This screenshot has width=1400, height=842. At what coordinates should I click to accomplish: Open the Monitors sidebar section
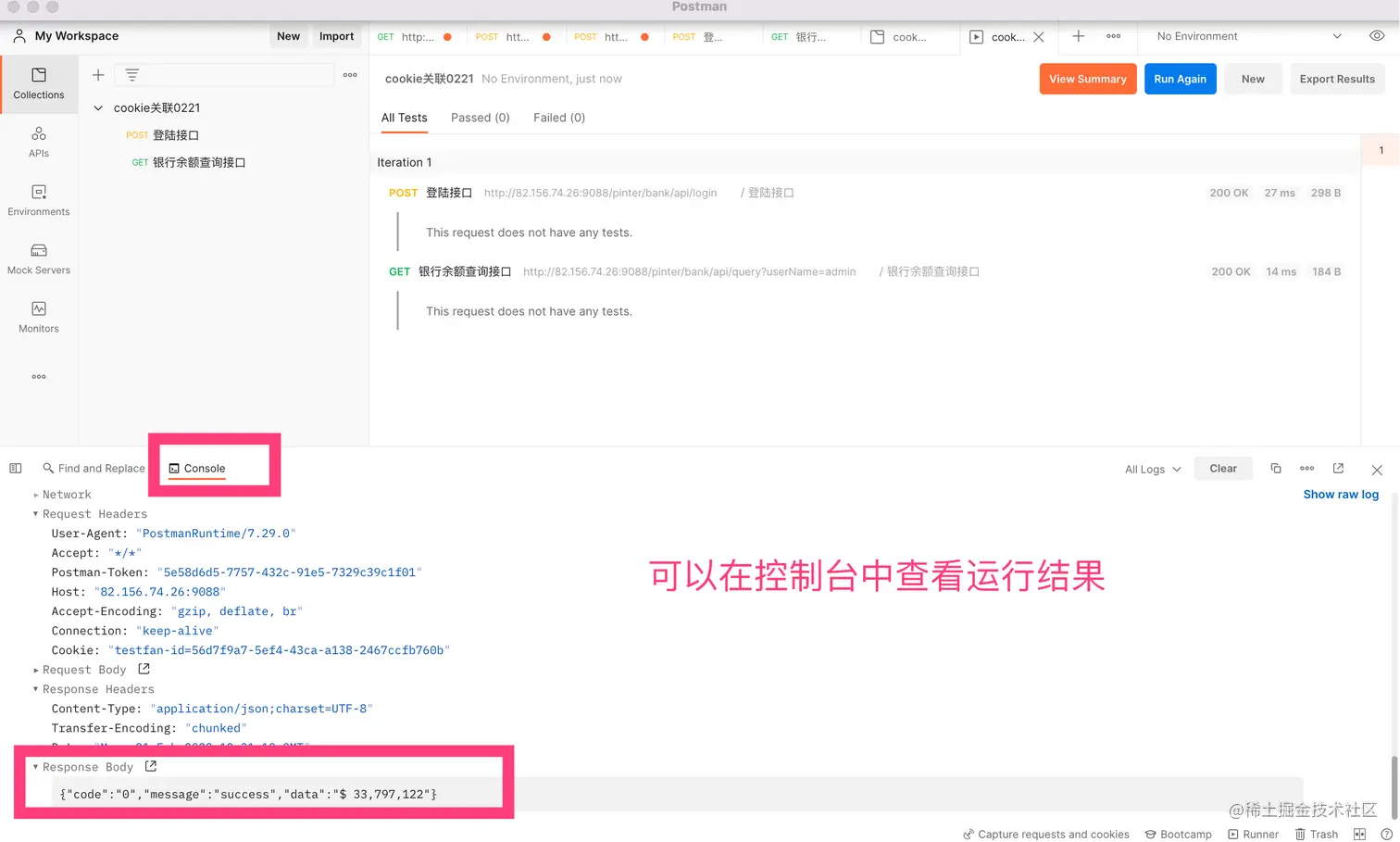39,318
